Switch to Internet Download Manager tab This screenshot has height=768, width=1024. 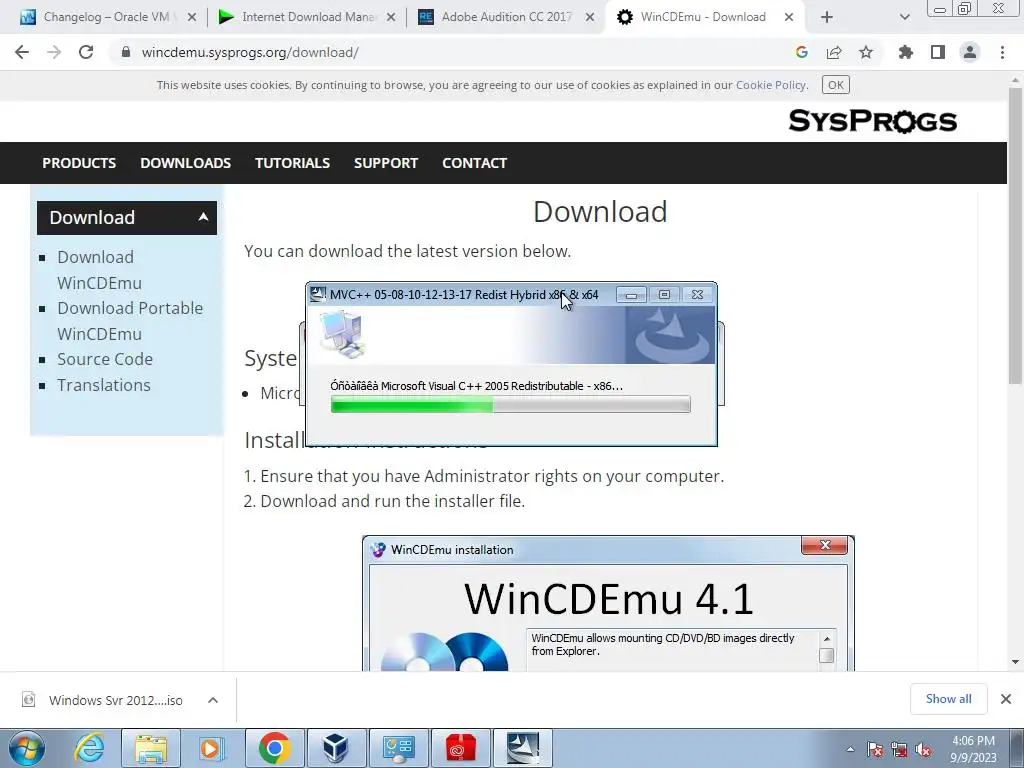pyautogui.click(x=307, y=17)
